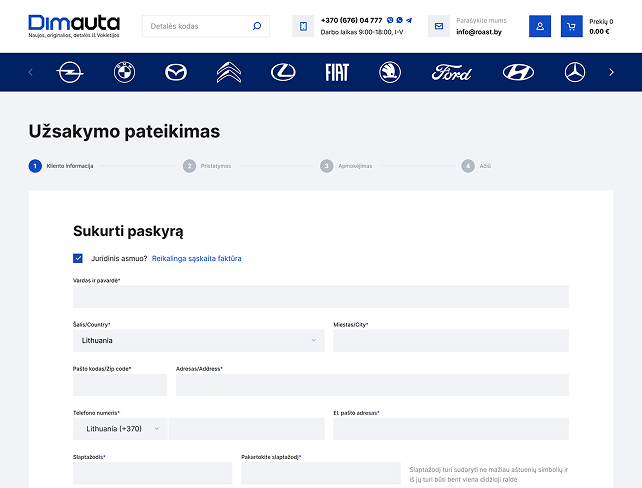The width and height of the screenshot is (642, 488).
Task: Focus the Slaptažodis password field
Action: (x=152, y=473)
